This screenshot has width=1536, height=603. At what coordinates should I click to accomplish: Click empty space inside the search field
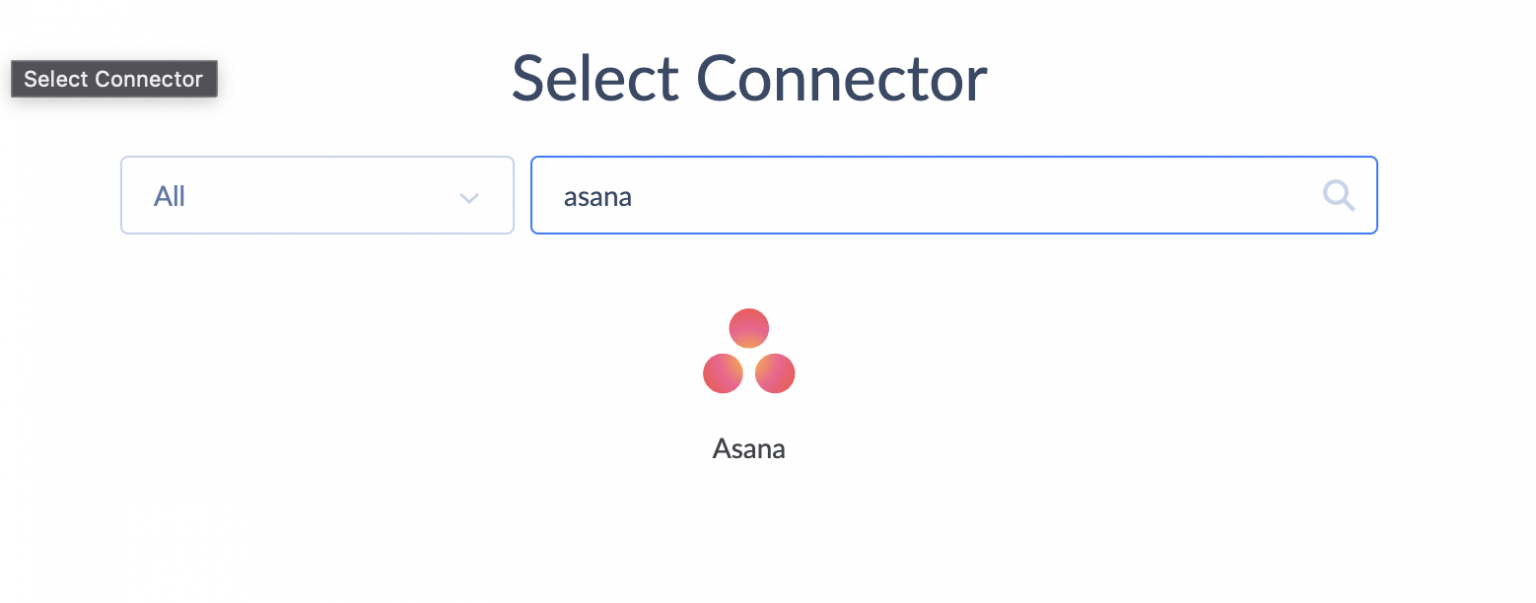point(1000,196)
